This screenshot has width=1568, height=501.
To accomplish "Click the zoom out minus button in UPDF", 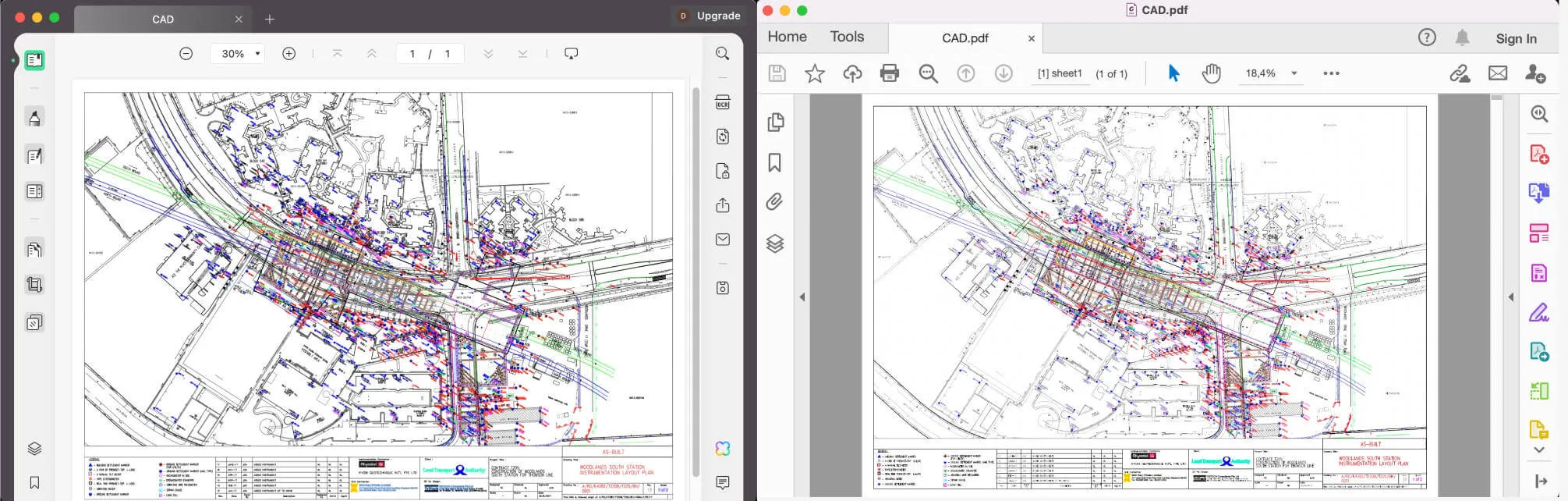I will 186,54.
